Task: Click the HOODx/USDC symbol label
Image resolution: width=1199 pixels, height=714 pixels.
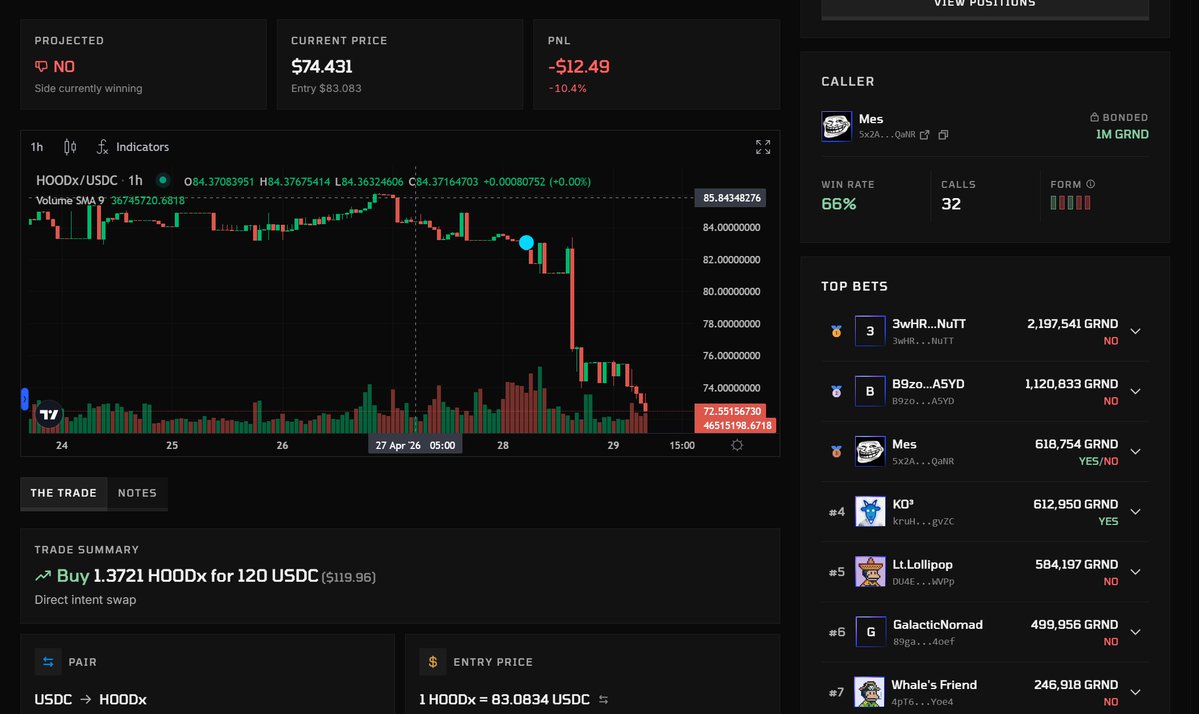Action: [76, 180]
